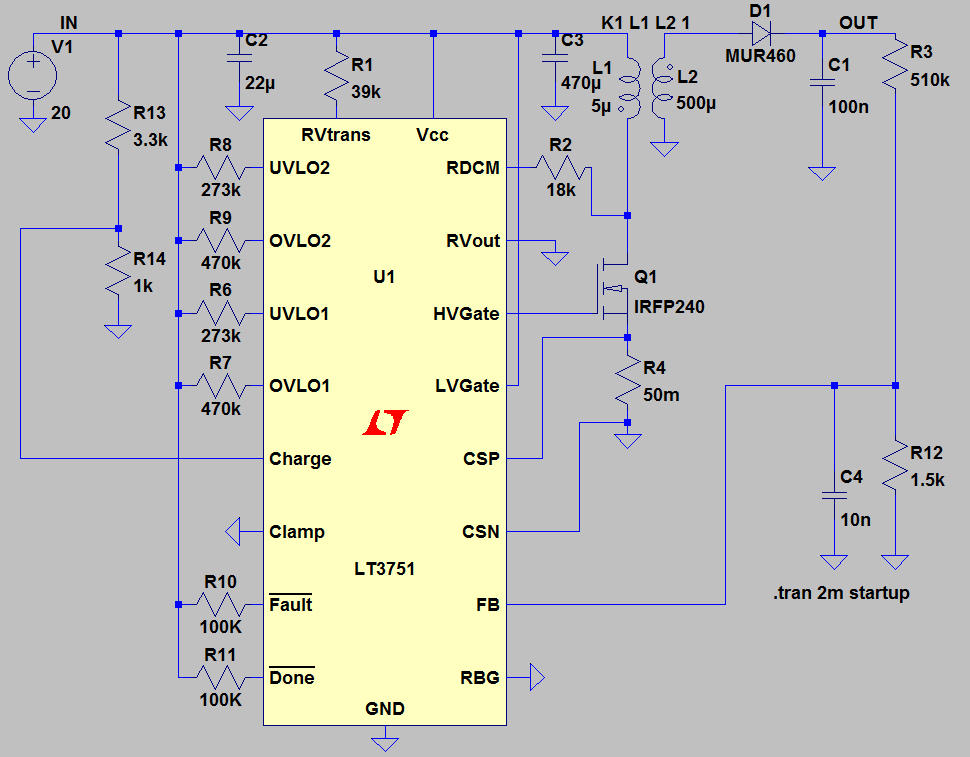
Task: Click the FB pin label
Action: point(487,604)
